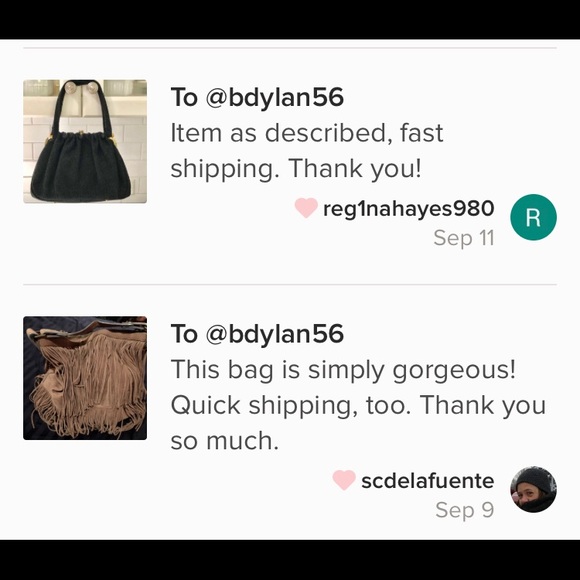This screenshot has width=580, height=580.
Task: Click the Sep 11 date stamp
Action: [464, 238]
